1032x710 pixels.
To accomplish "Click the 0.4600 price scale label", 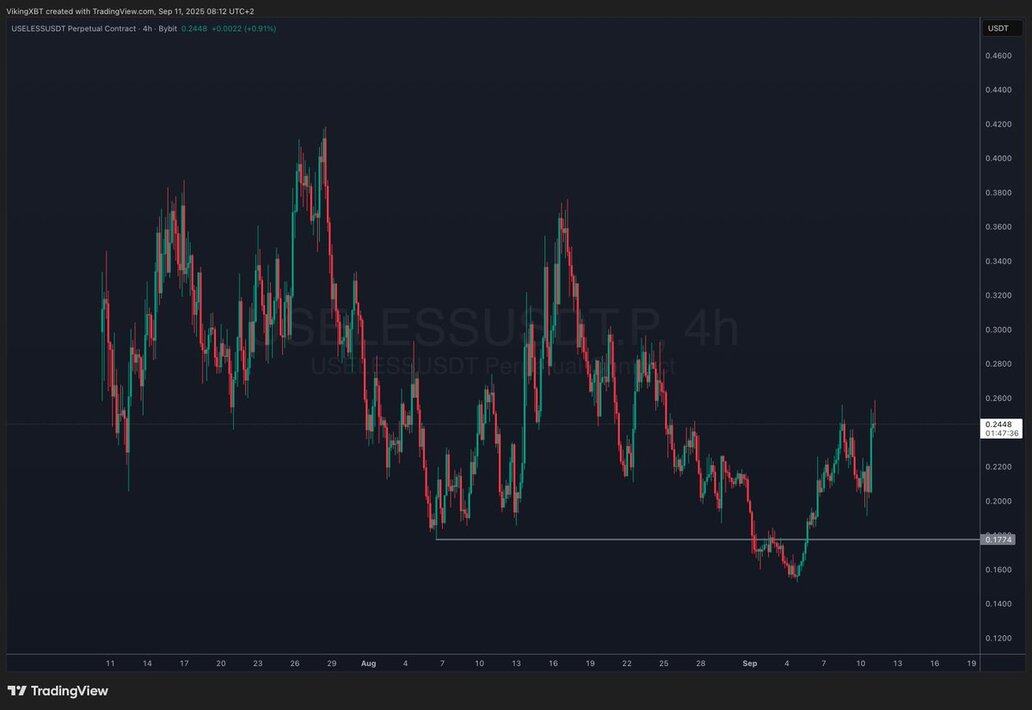I will (x=998, y=56).
